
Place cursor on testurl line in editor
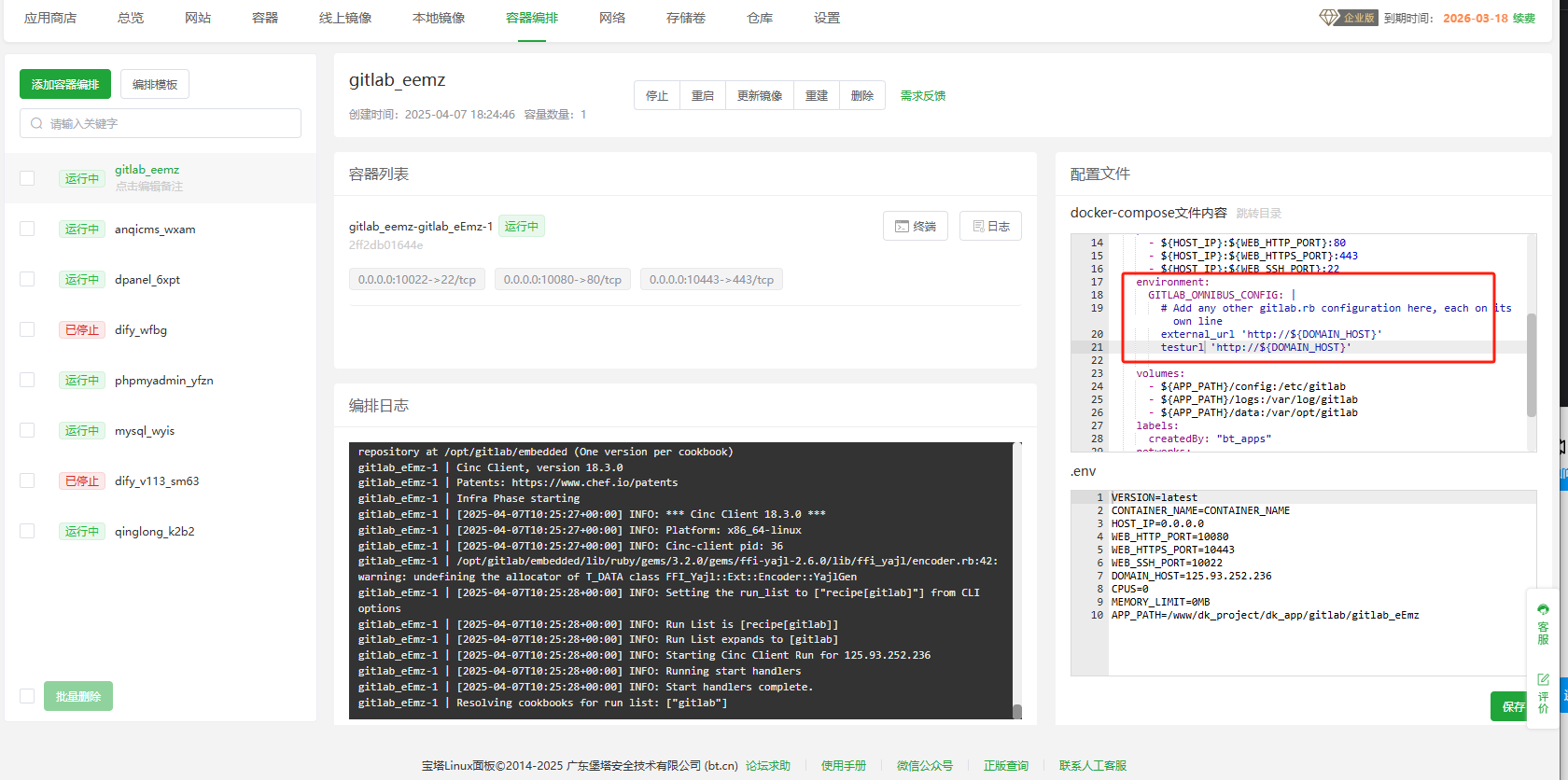(1255, 347)
